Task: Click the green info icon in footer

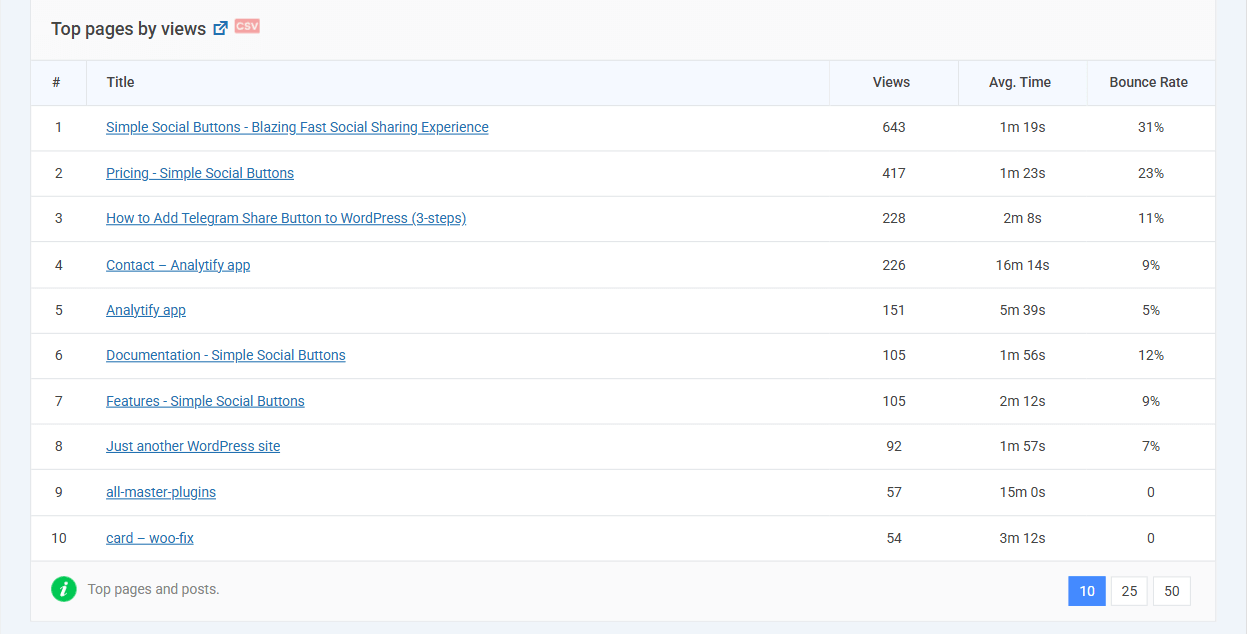Action: click(x=64, y=589)
